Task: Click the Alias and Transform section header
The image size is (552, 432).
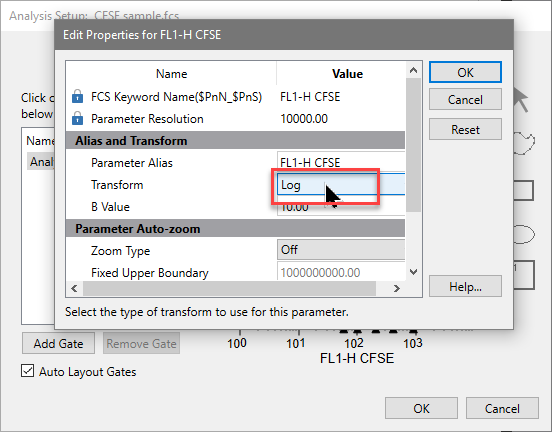Action: tap(235, 140)
